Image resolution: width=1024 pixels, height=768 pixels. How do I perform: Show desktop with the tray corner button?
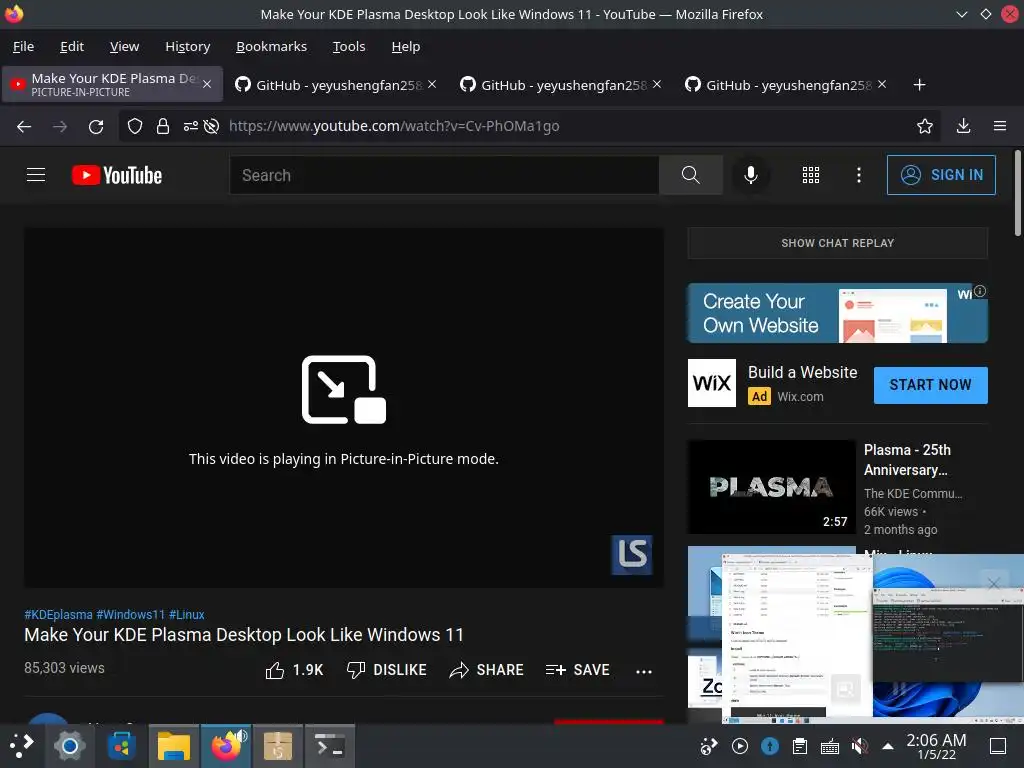click(x=997, y=746)
